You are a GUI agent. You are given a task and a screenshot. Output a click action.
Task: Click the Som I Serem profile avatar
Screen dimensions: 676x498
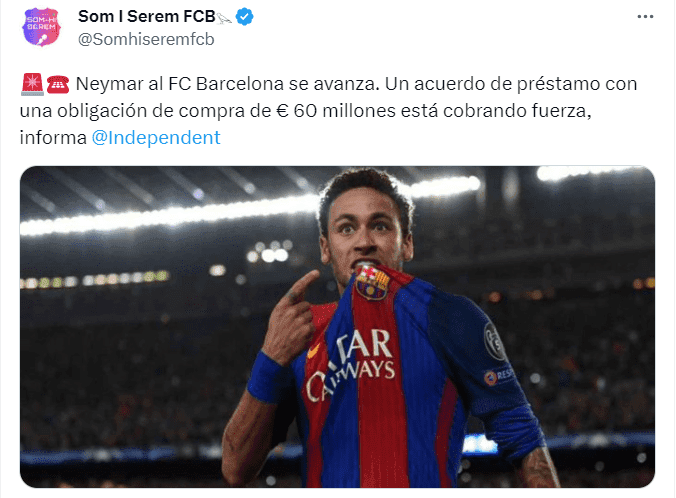click(x=41, y=27)
